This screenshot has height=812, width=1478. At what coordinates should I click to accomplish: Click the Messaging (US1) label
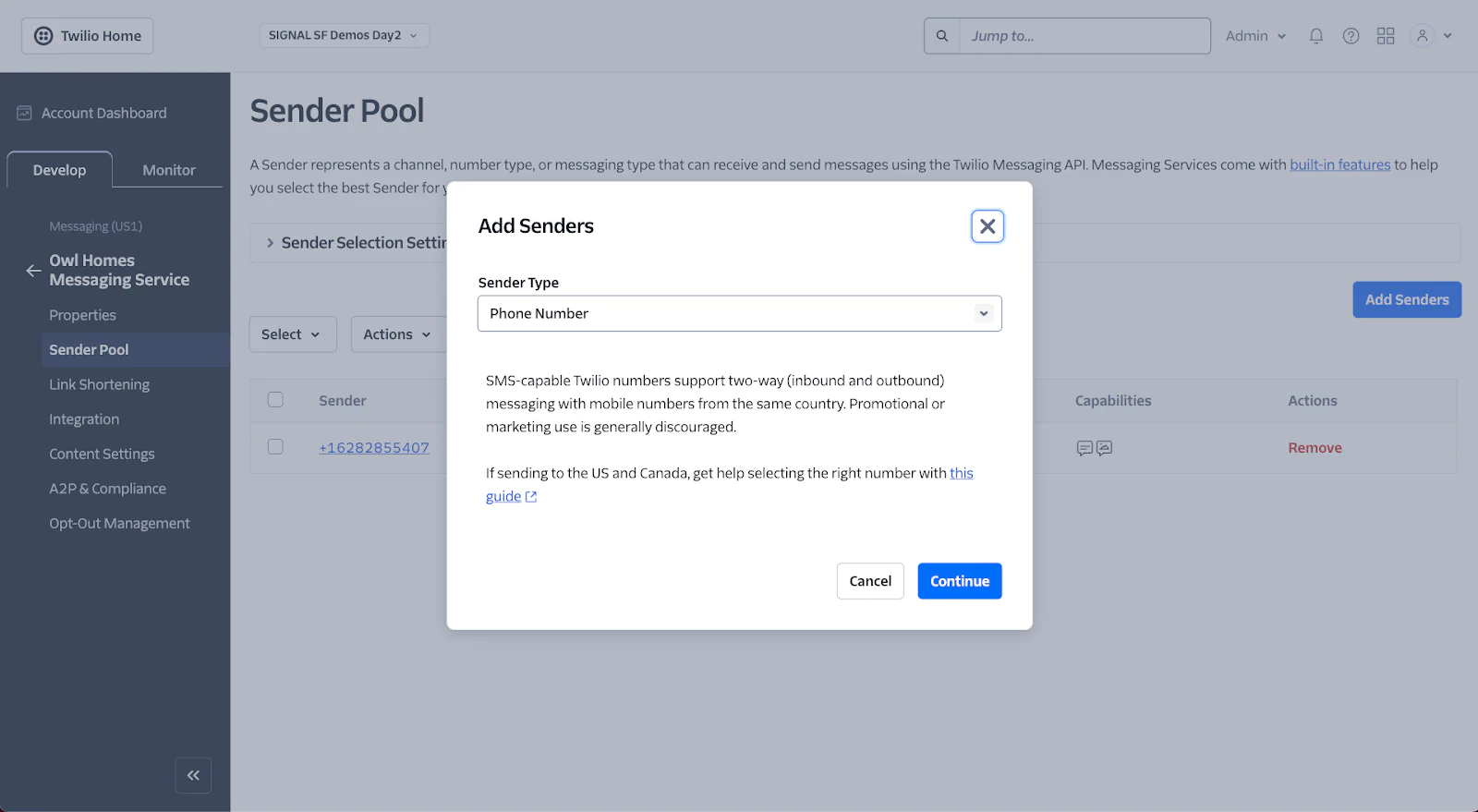(x=95, y=226)
